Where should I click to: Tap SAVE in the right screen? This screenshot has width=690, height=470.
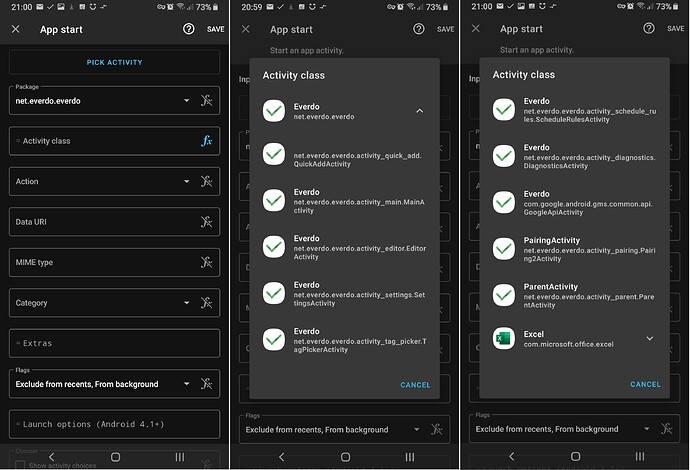(x=675, y=29)
